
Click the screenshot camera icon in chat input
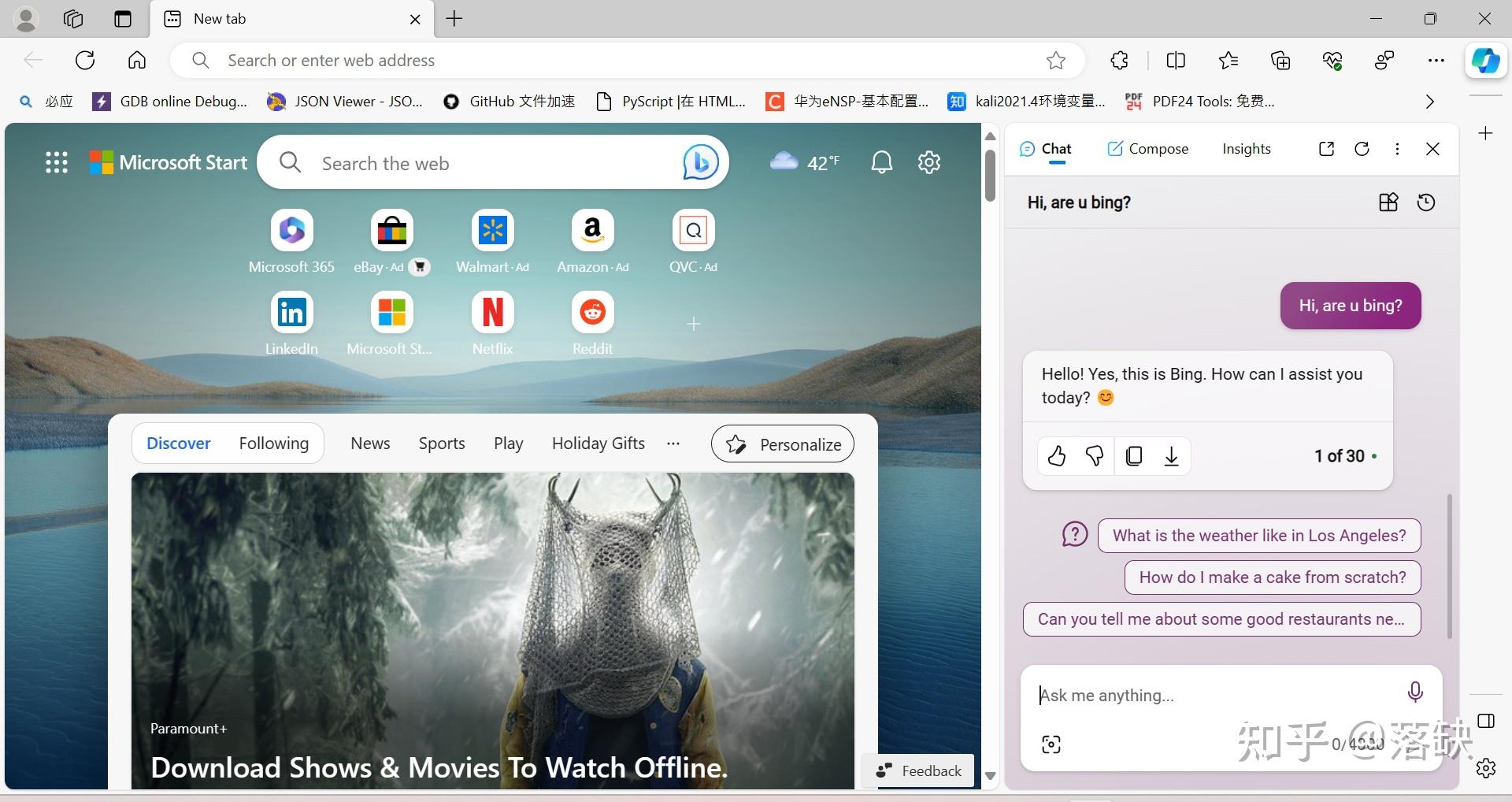(1051, 743)
